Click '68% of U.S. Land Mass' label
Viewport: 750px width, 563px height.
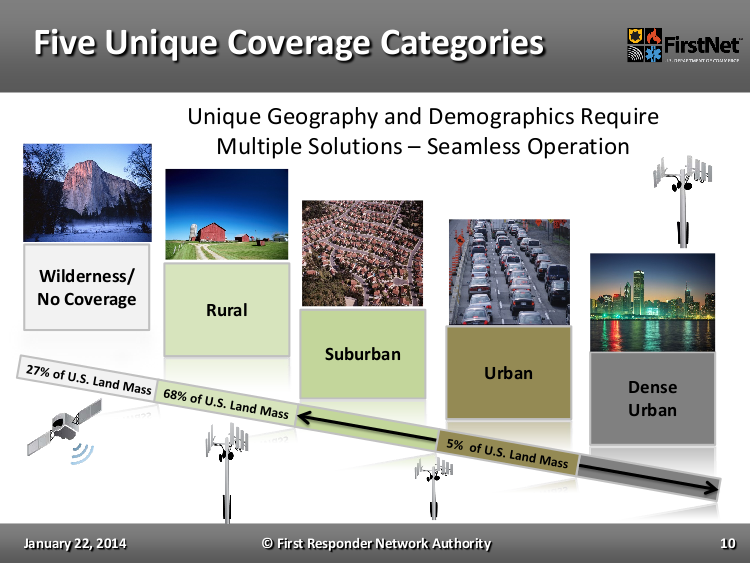226,404
